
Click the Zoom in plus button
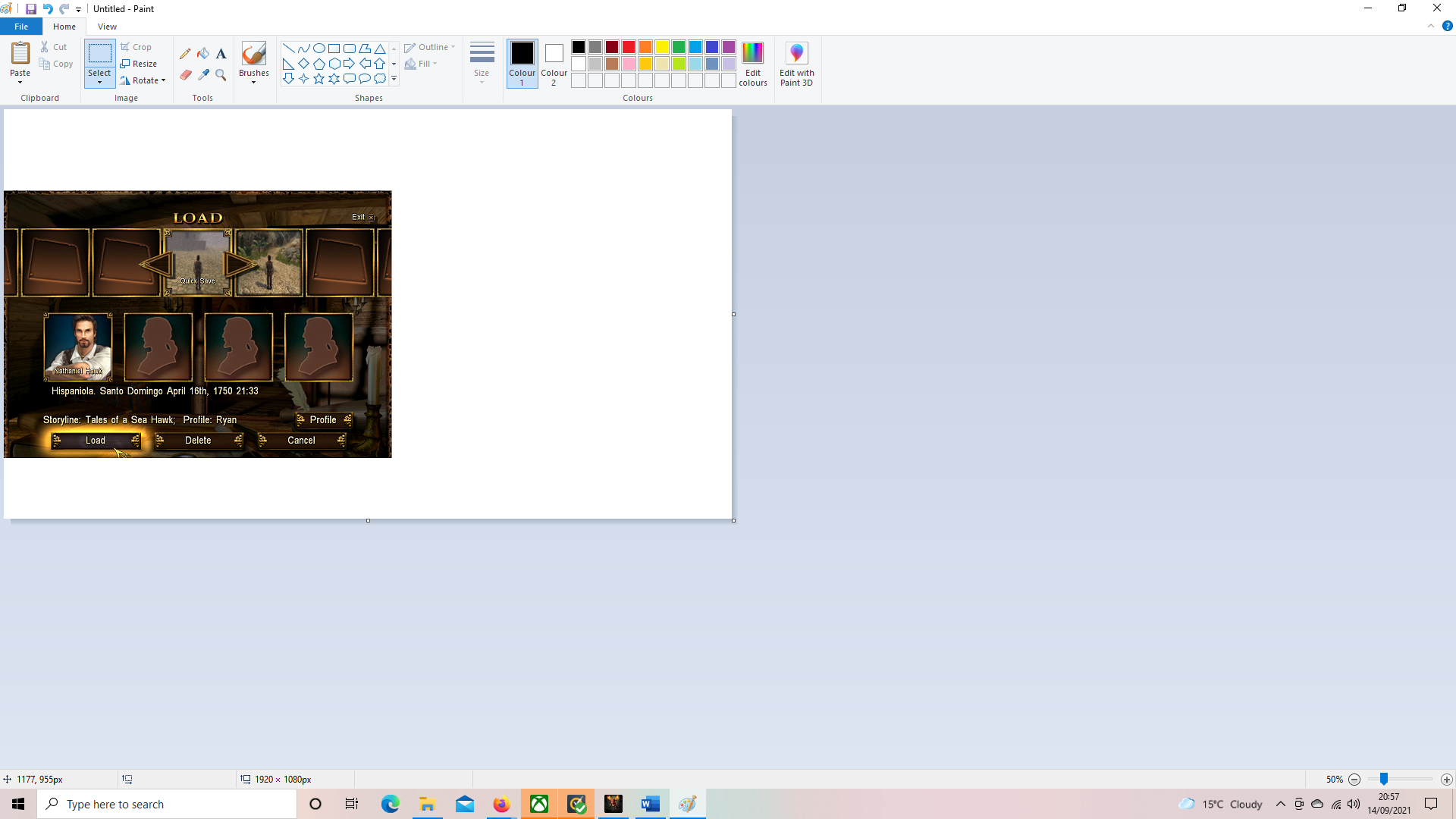coord(1447,779)
